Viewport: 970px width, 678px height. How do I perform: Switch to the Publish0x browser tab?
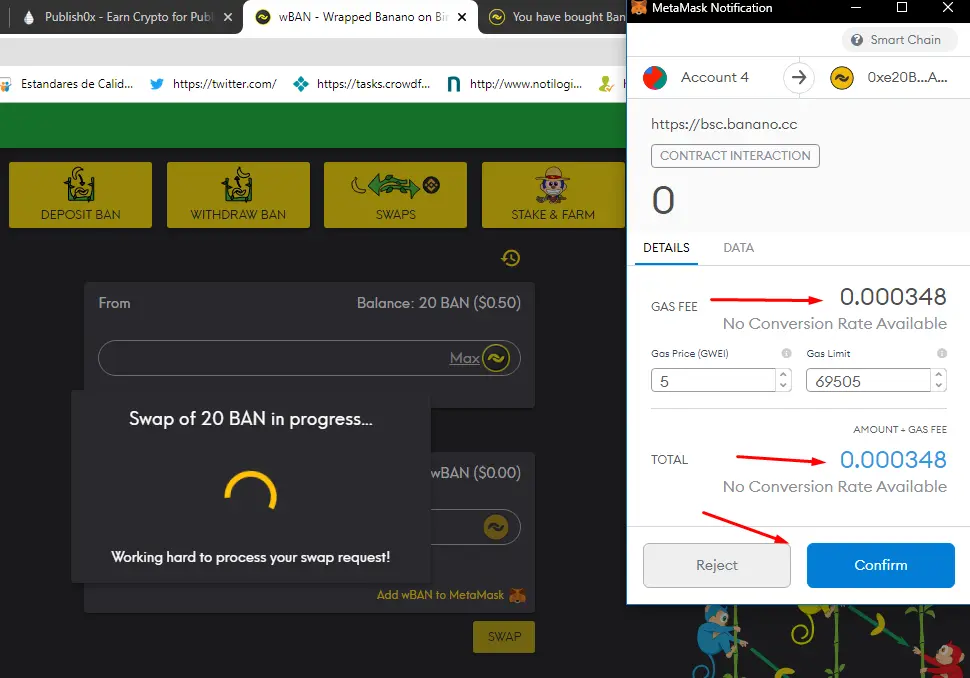click(x=127, y=17)
